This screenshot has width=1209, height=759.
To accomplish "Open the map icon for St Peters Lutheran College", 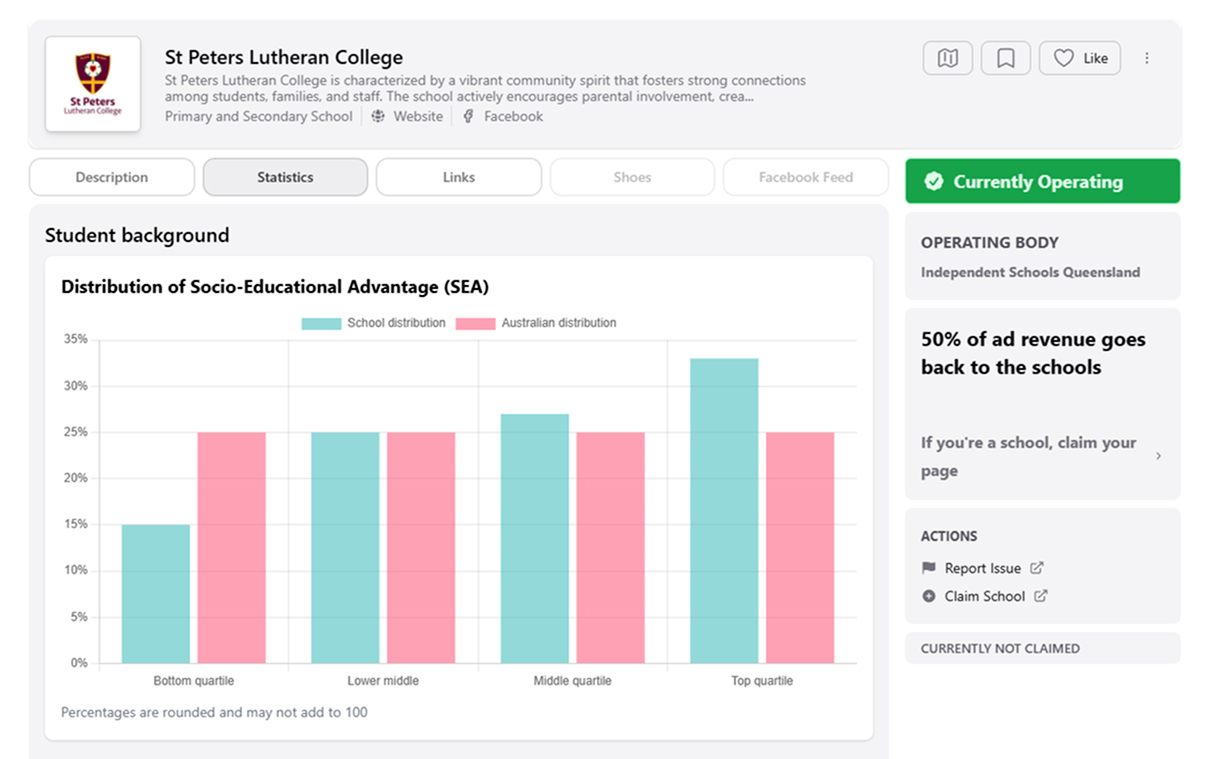I will click(x=947, y=58).
